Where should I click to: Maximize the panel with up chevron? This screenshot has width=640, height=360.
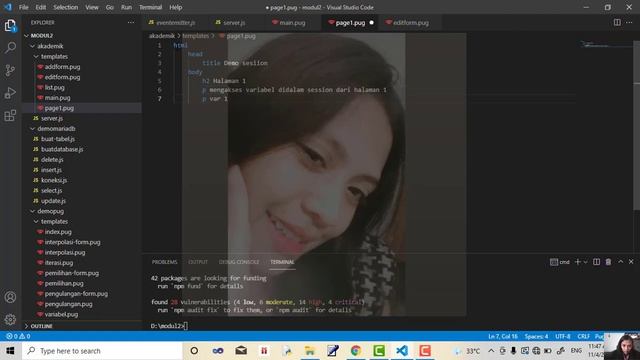point(620,262)
